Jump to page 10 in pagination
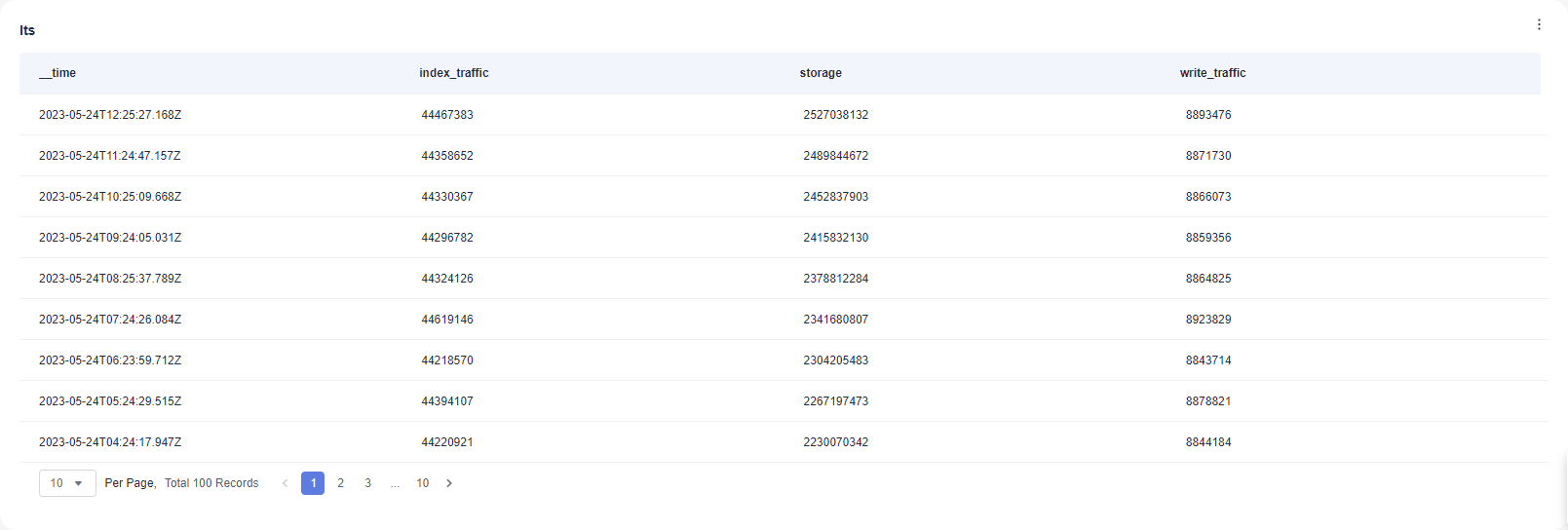 (x=423, y=483)
